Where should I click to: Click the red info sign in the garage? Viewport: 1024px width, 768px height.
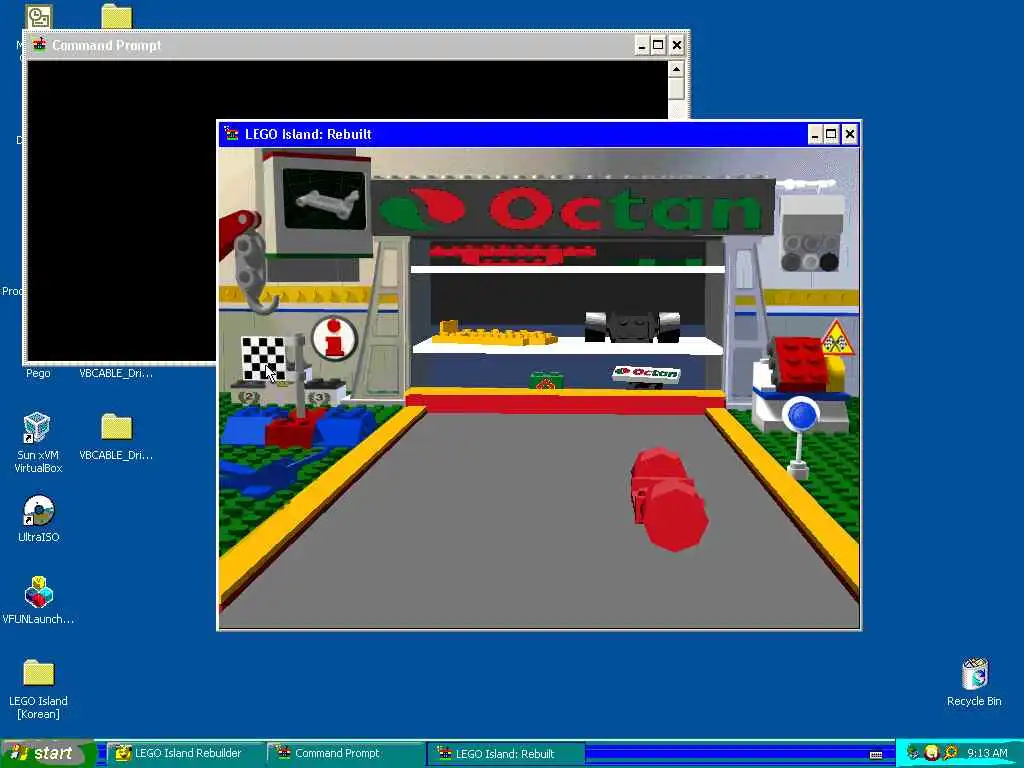pyautogui.click(x=334, y=338)
